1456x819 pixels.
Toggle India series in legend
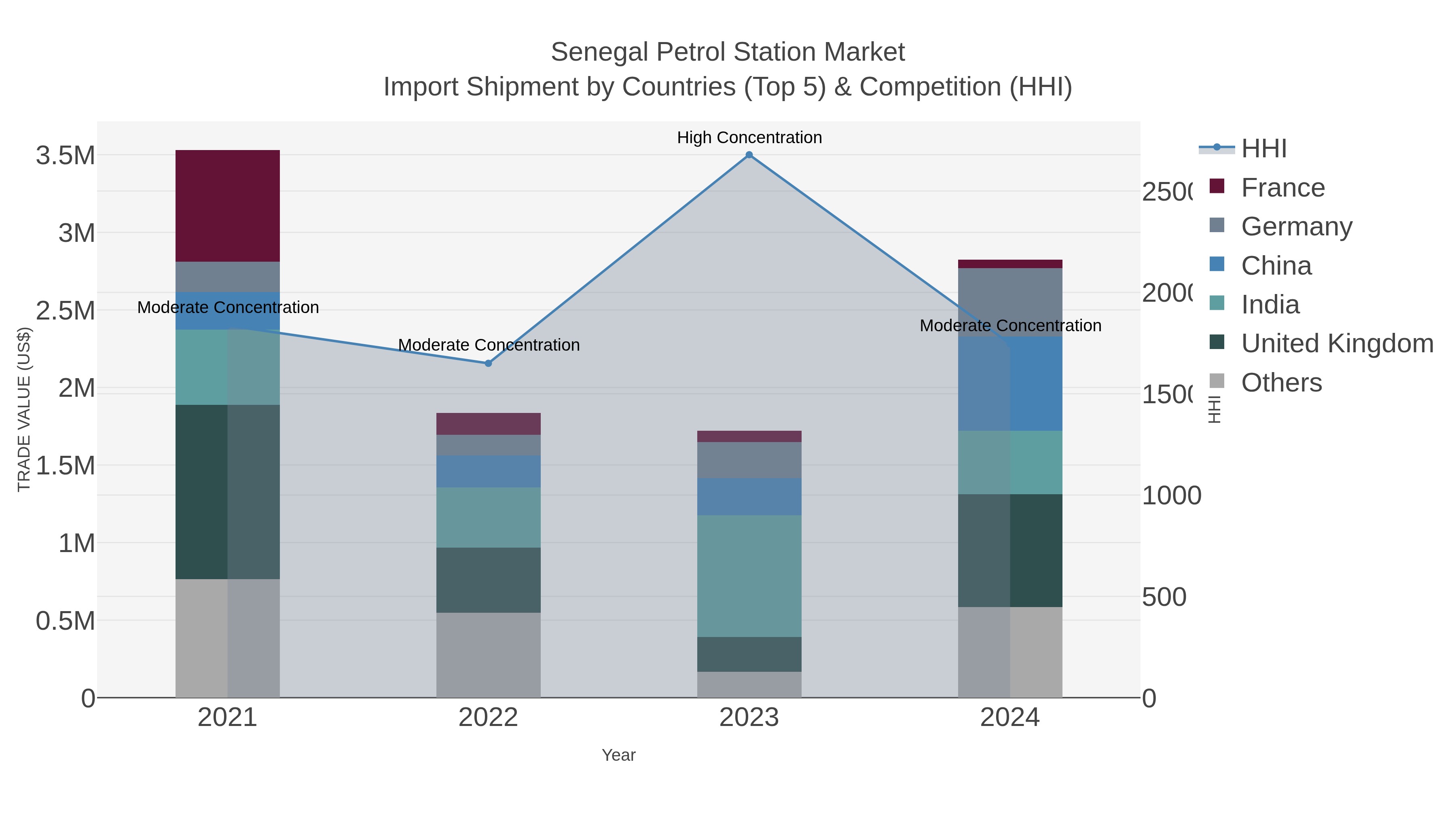click(1254, 305)
